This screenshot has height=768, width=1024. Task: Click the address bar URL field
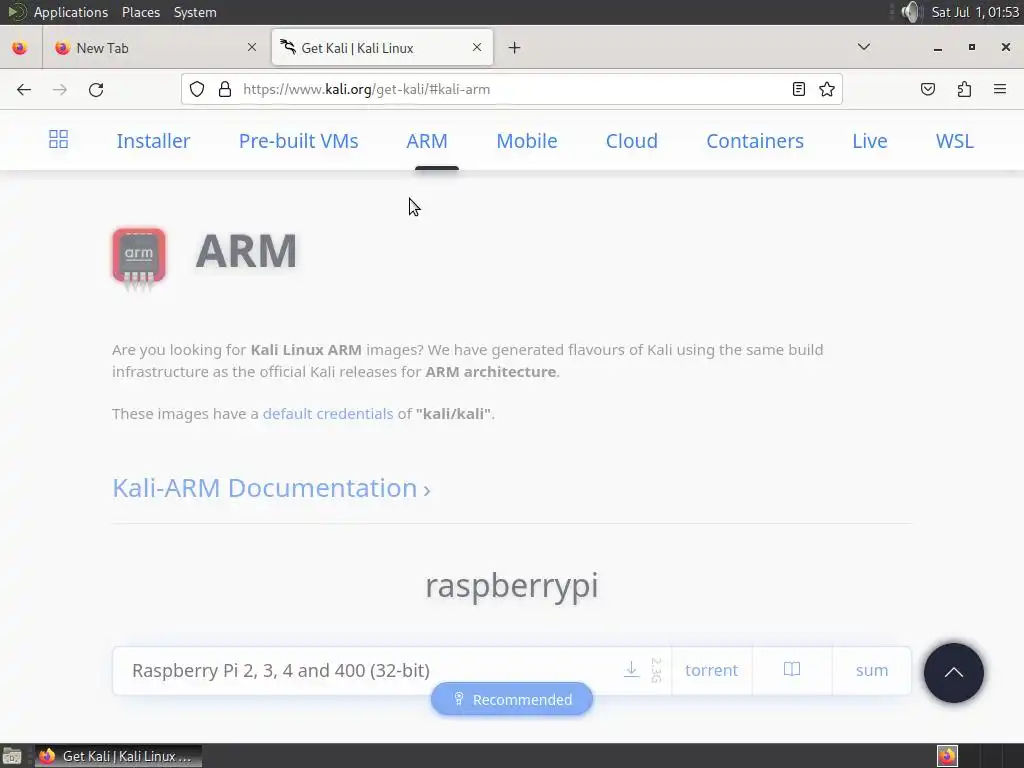513,89
